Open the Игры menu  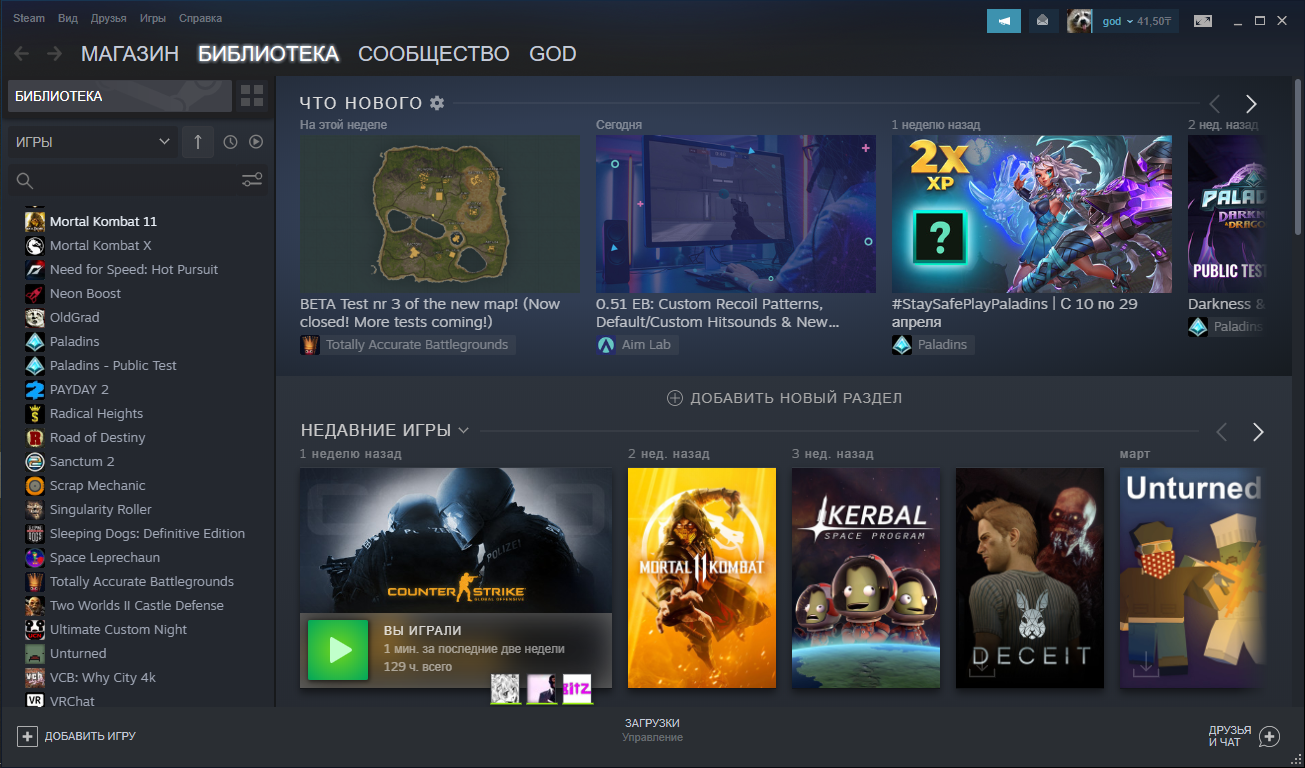(153, 18)
